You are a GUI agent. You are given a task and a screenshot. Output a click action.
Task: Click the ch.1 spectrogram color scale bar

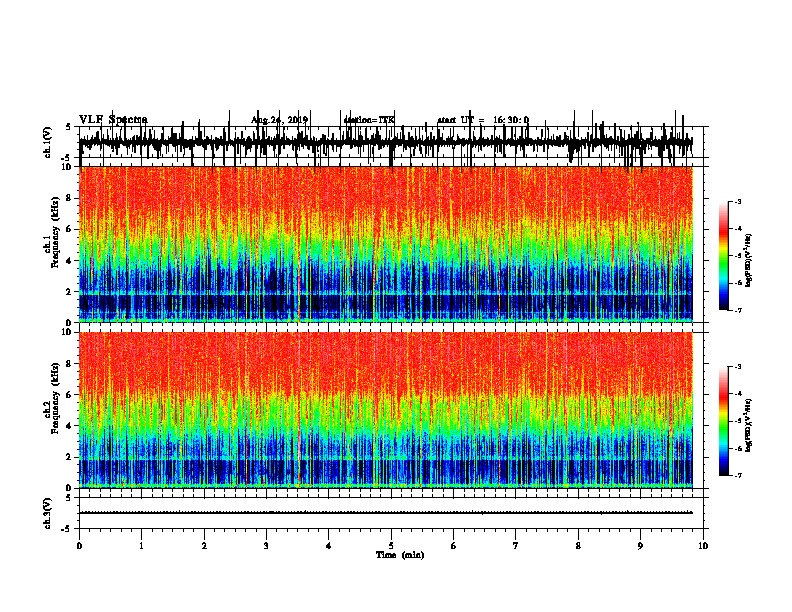(x=723, y=256)
